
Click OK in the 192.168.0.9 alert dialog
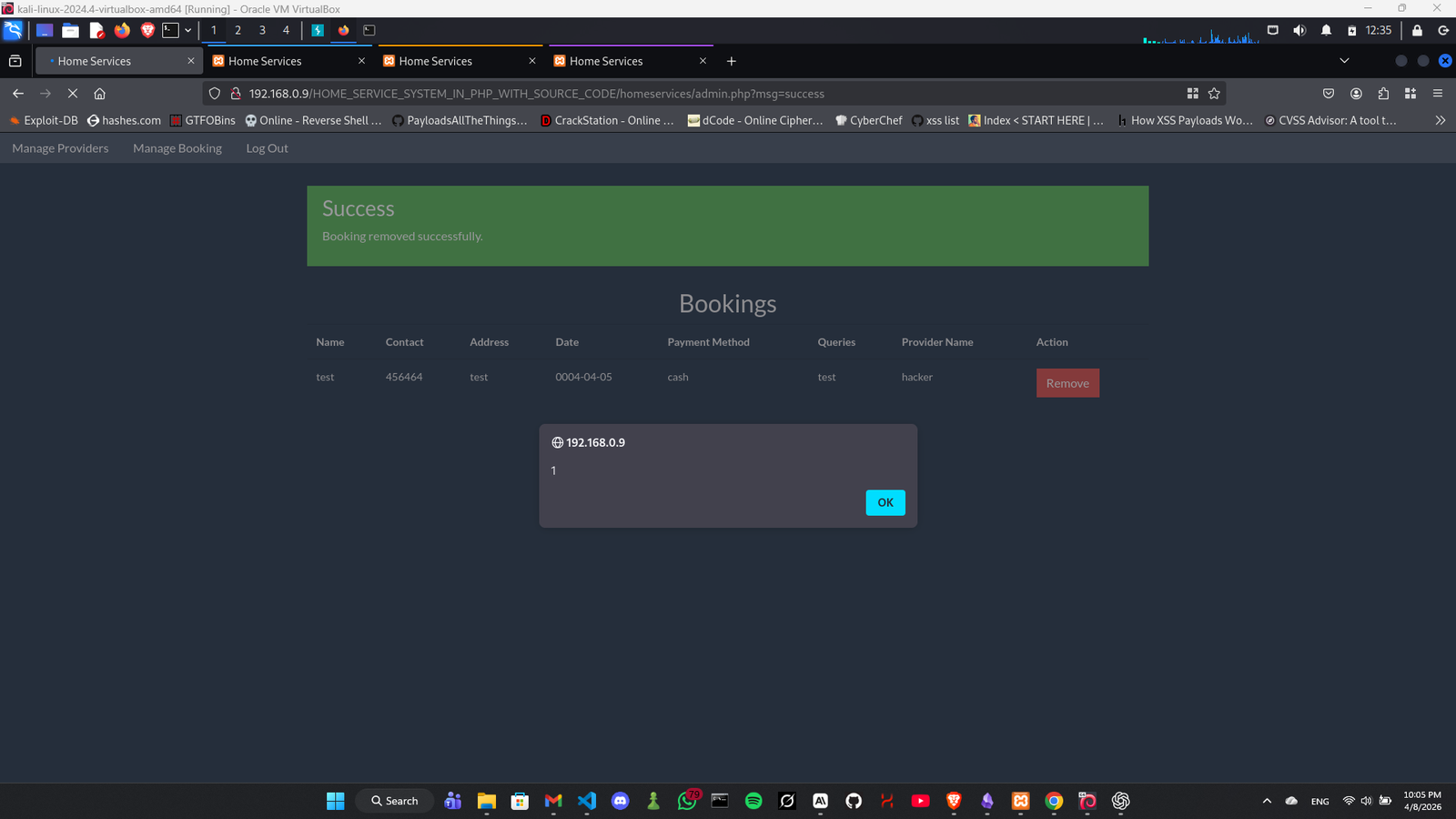click(x=885, y=502)
